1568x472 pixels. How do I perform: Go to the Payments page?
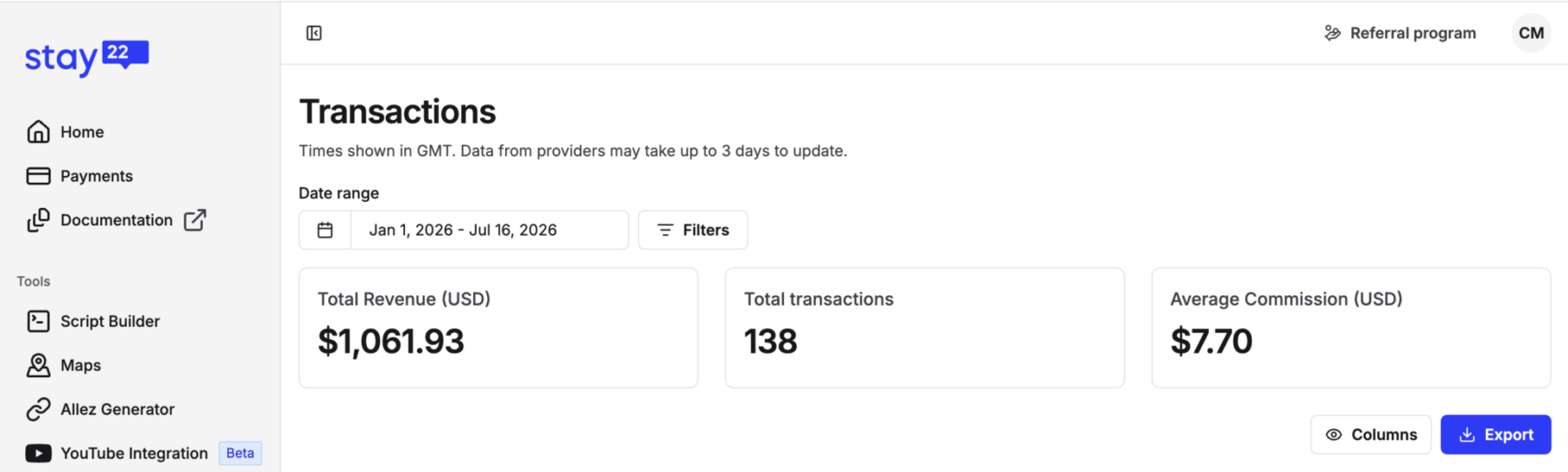tap(97, 176)
